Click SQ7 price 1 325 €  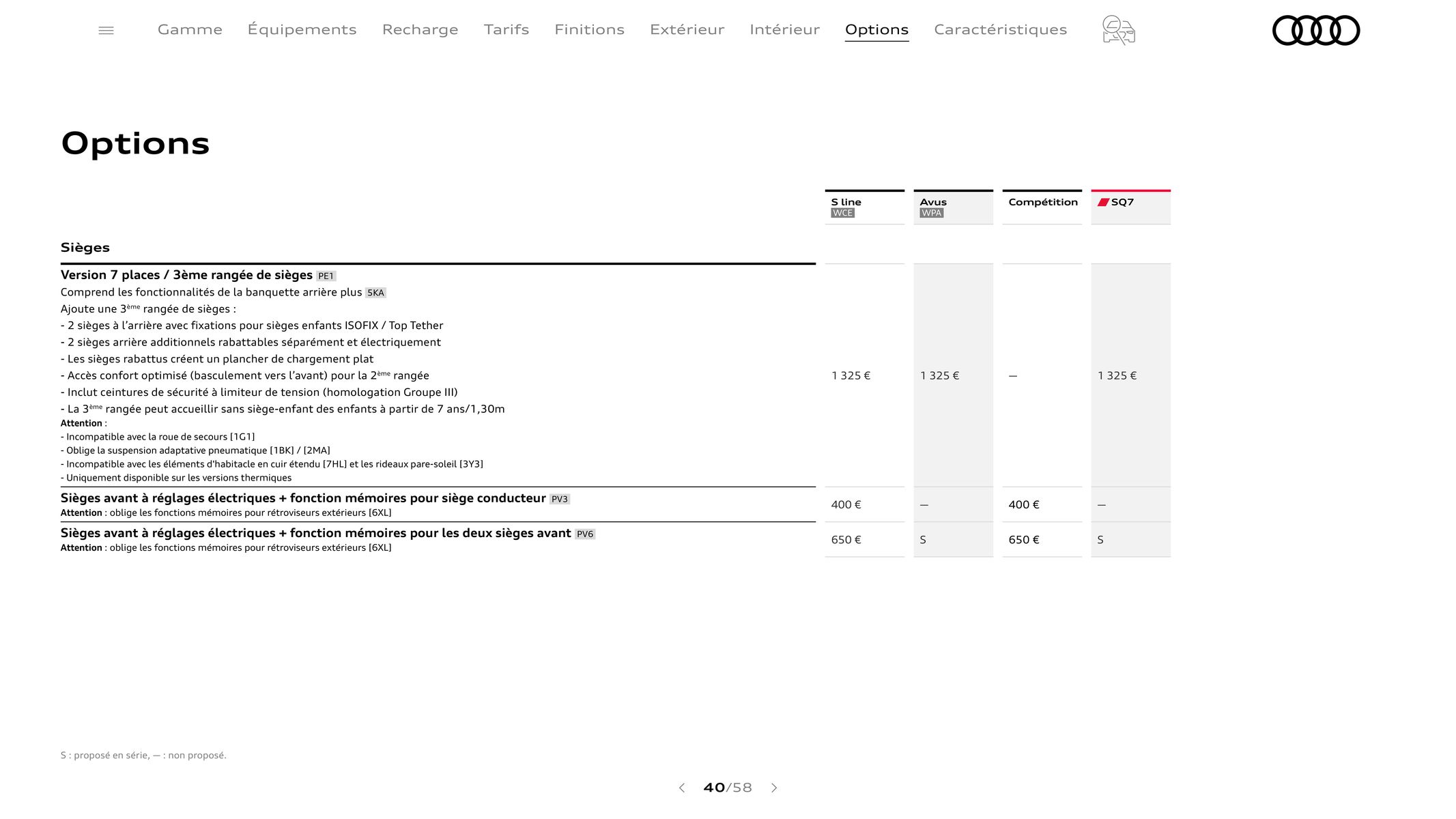pos(1117,375)
